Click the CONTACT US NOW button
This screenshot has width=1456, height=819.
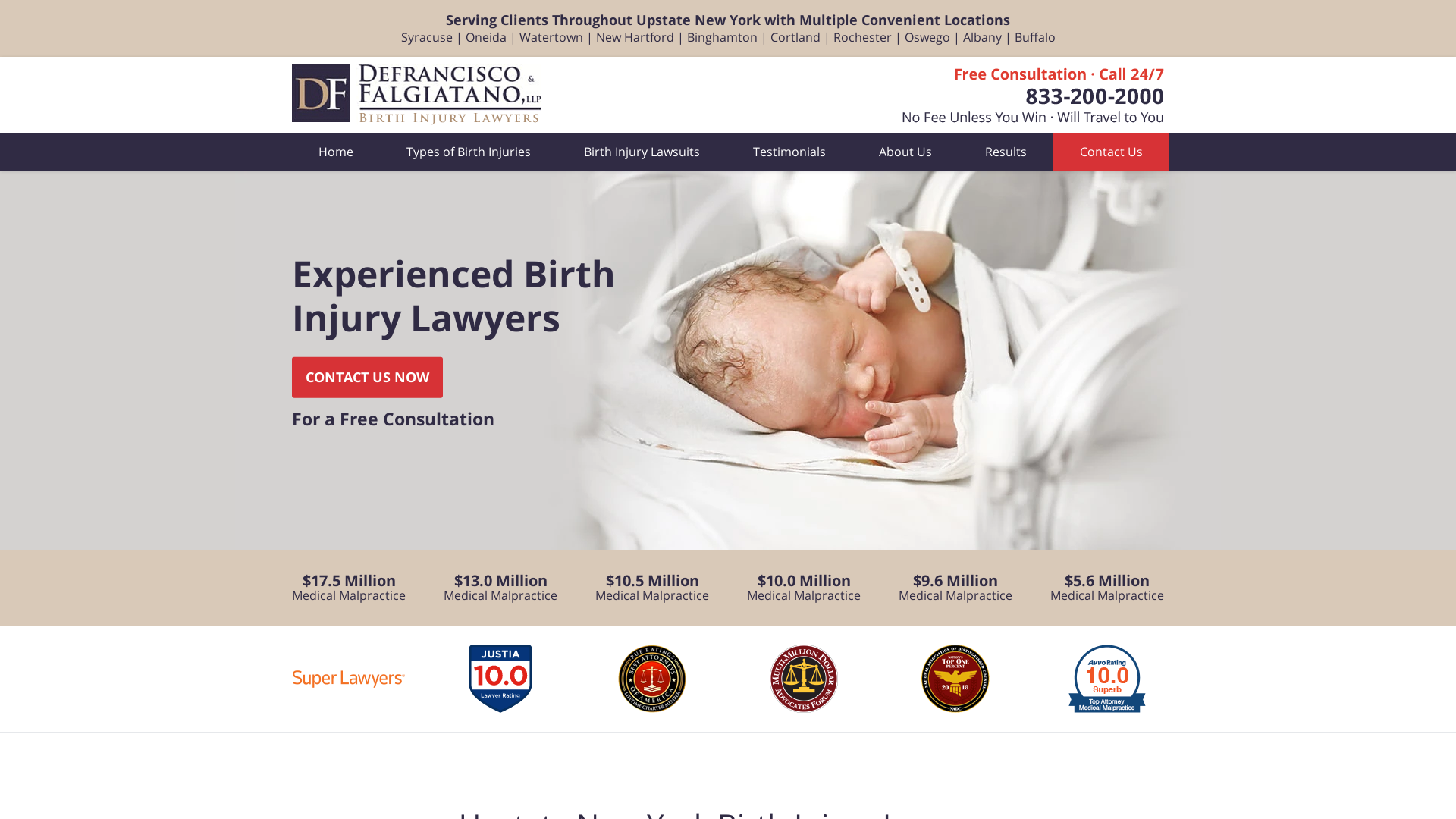[x=367, y=378]
